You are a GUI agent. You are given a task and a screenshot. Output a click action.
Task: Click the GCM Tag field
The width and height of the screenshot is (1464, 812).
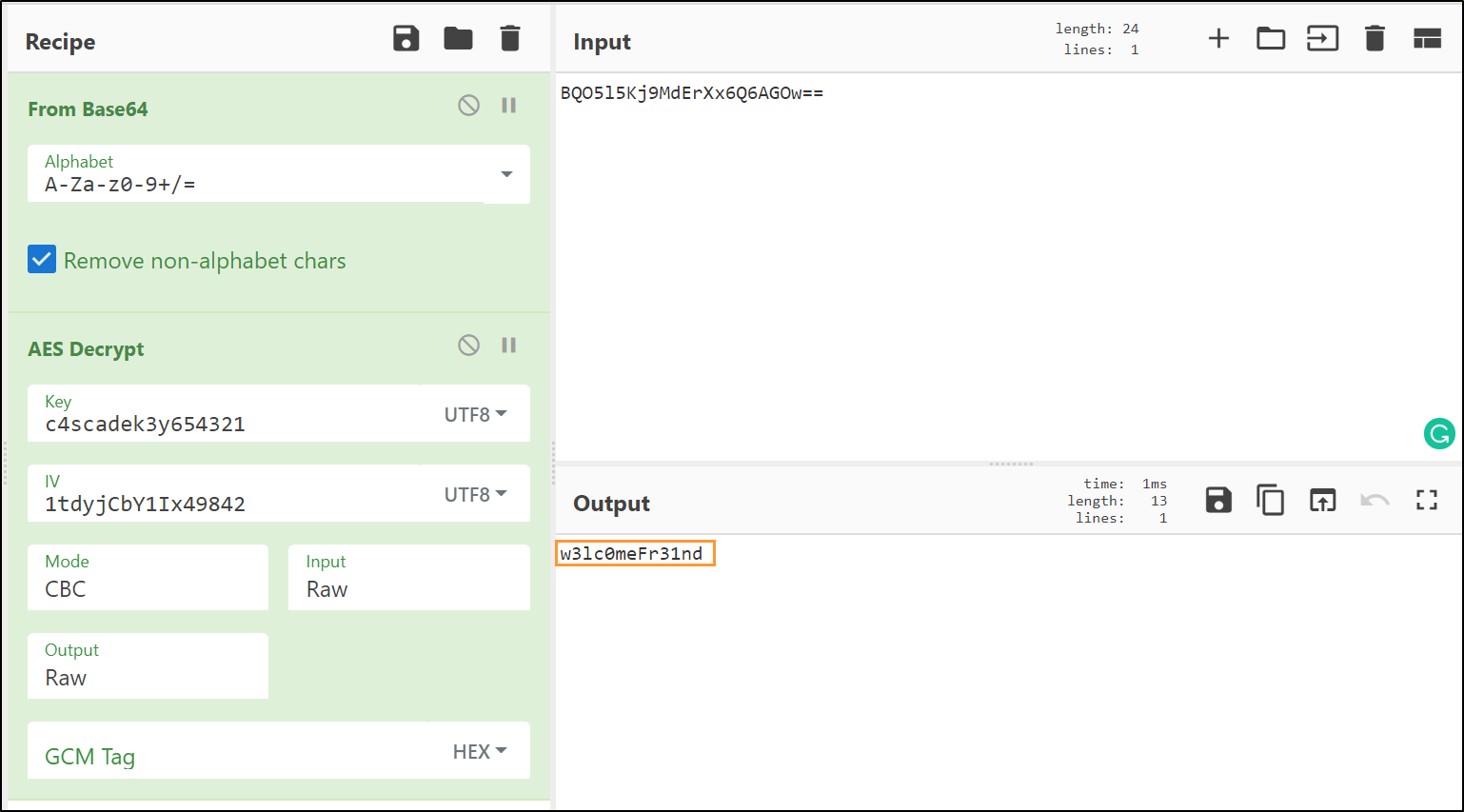(x=228, y=750)
